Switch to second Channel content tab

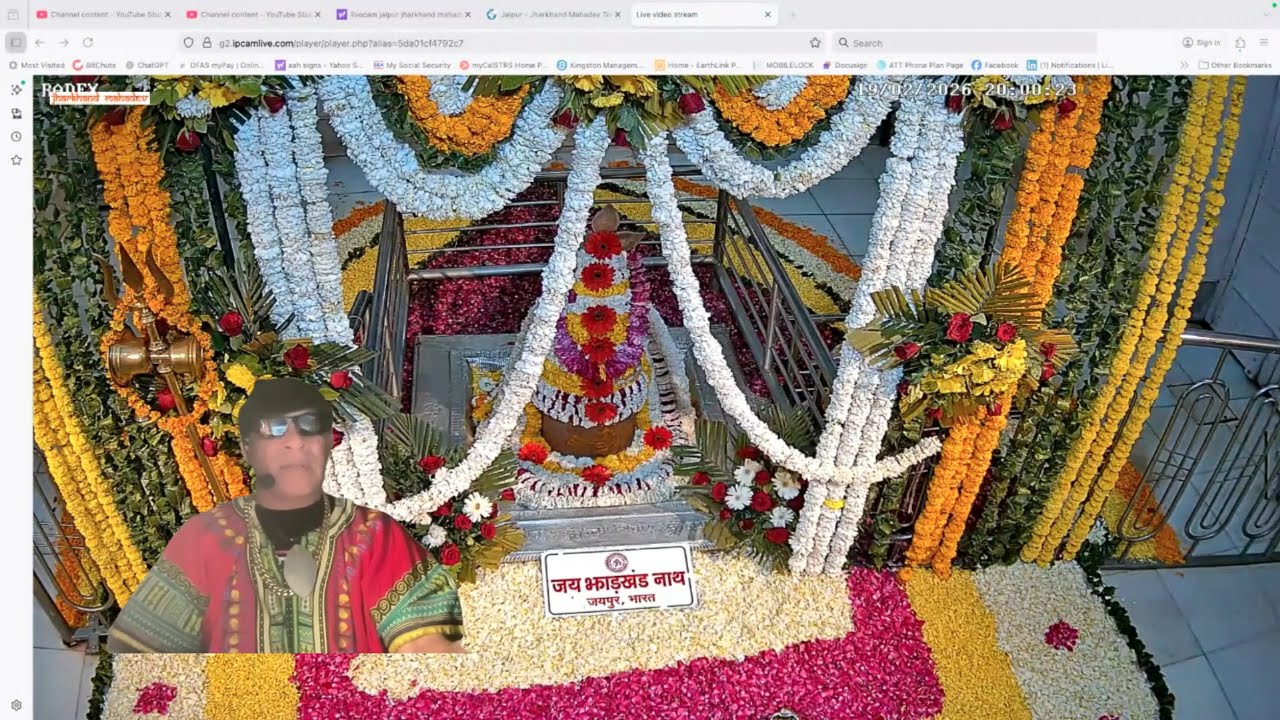pyautogui.click(x=253, y=15)
